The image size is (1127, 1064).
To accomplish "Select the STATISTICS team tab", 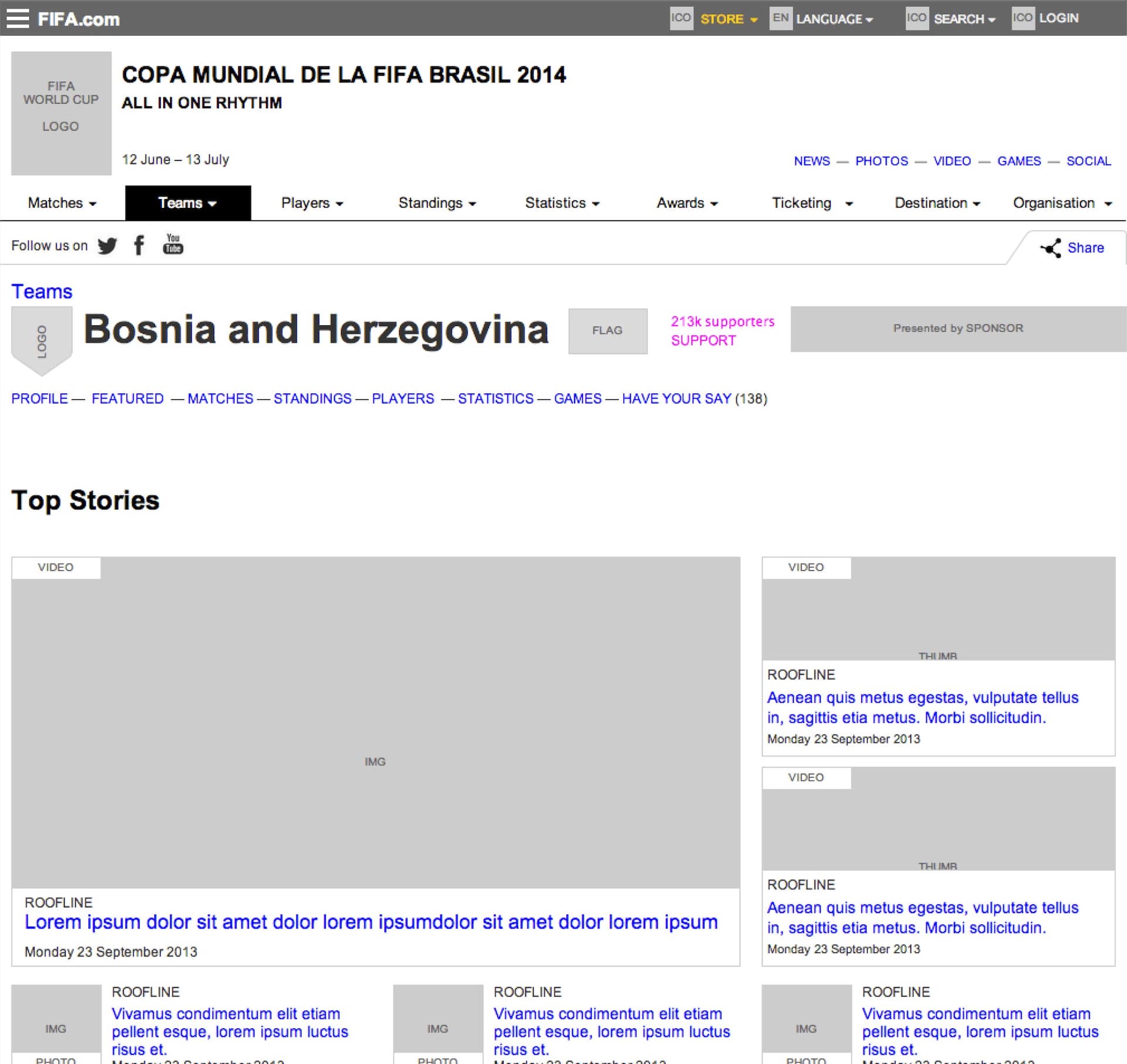I will (495, 399).
